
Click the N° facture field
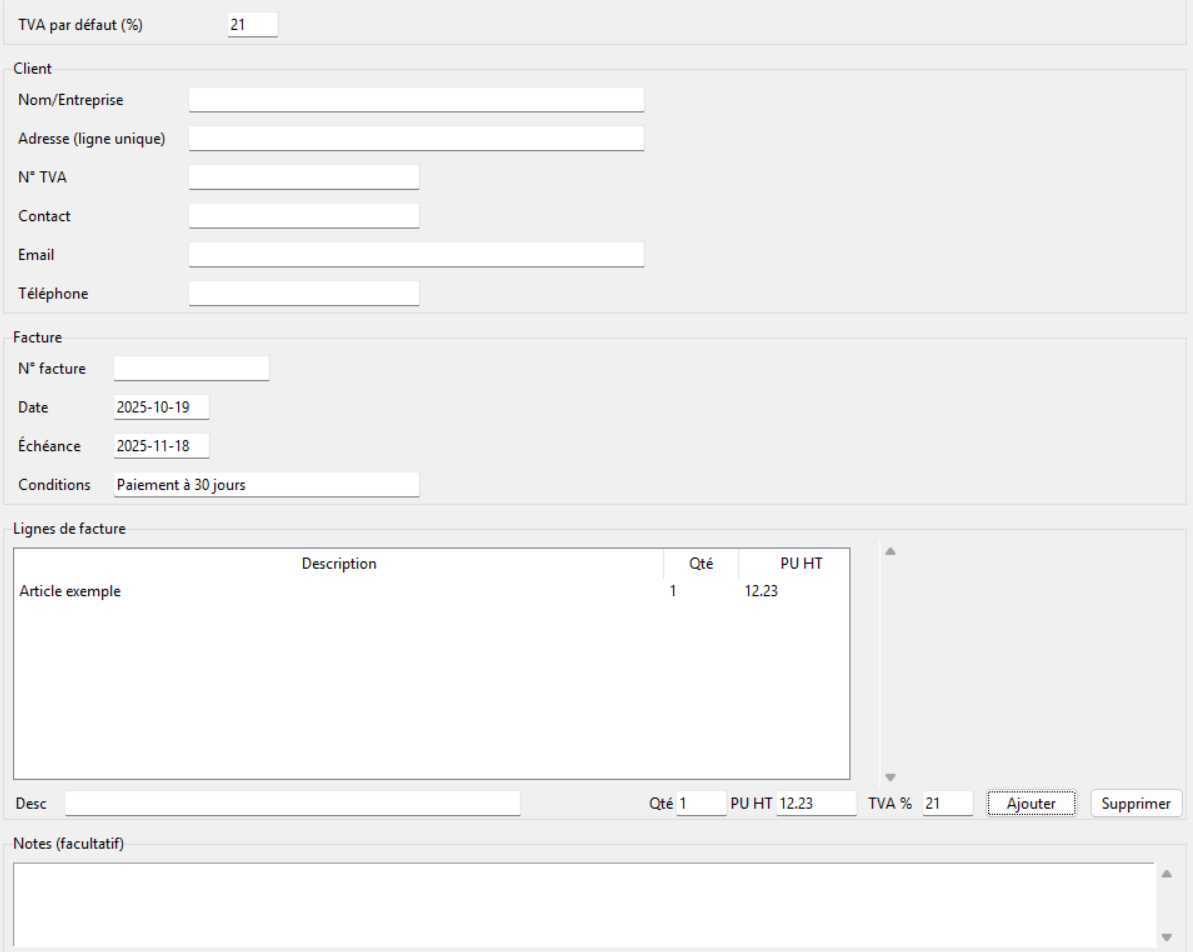tap(192, 368)
